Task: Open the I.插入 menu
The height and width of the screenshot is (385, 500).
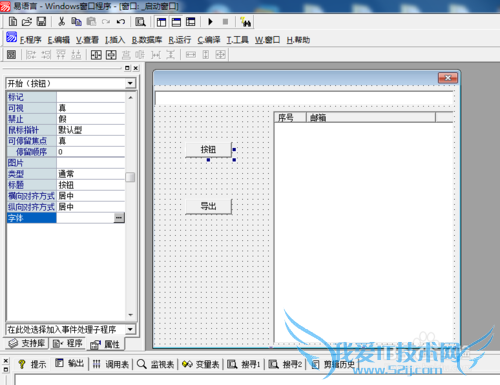Action: click(x=115, y=40)
